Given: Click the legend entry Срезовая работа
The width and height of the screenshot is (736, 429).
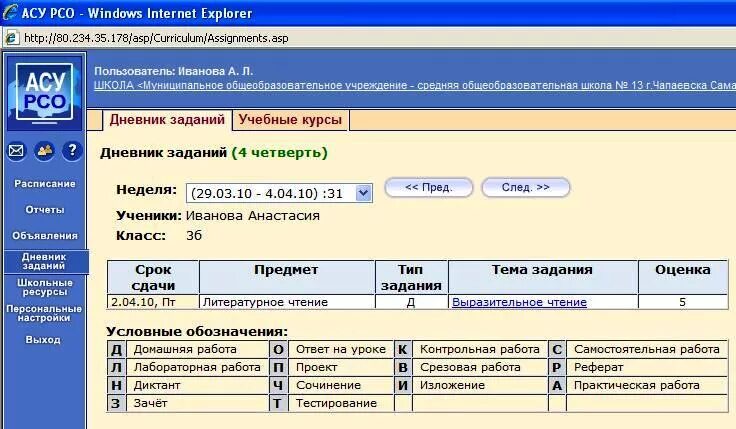Looking at the screenshot, I should [470, 367].
